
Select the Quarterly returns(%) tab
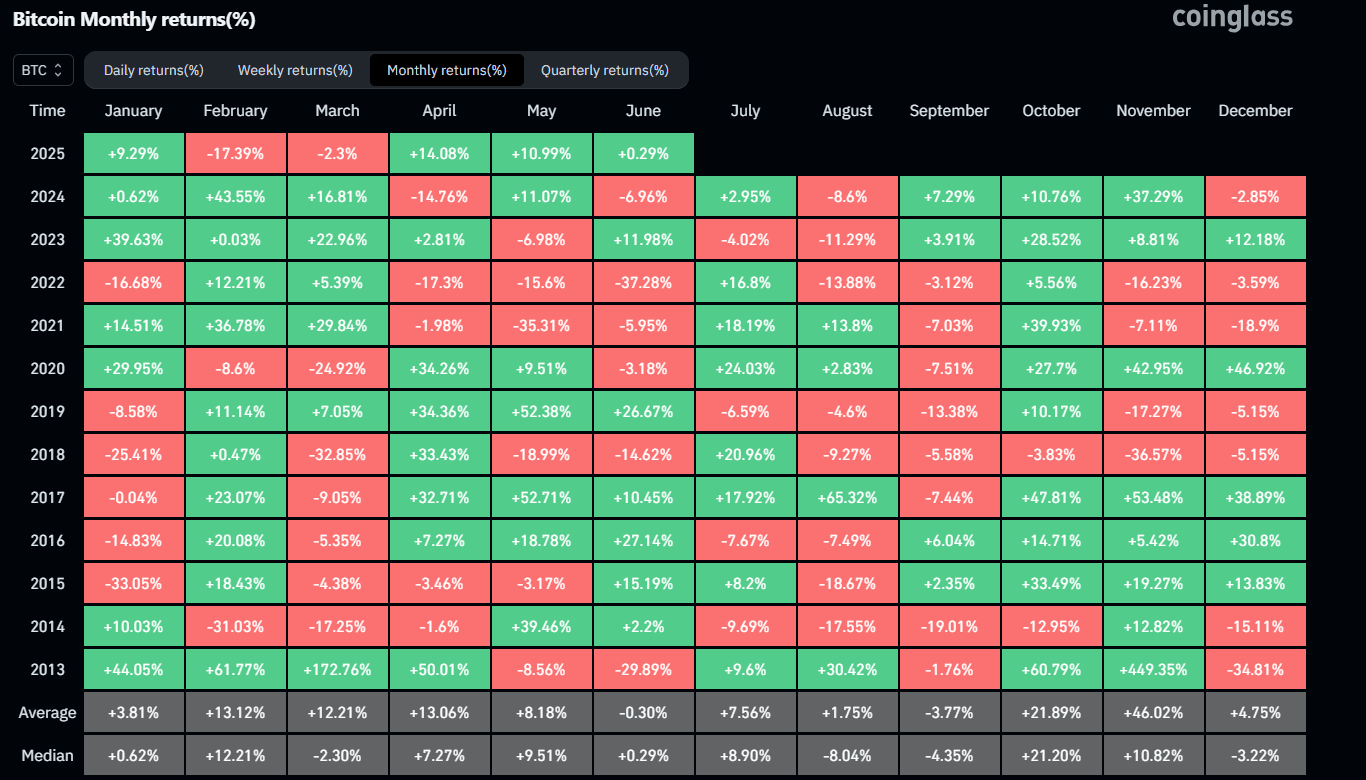pyautogui.click(x=606, y=70)
